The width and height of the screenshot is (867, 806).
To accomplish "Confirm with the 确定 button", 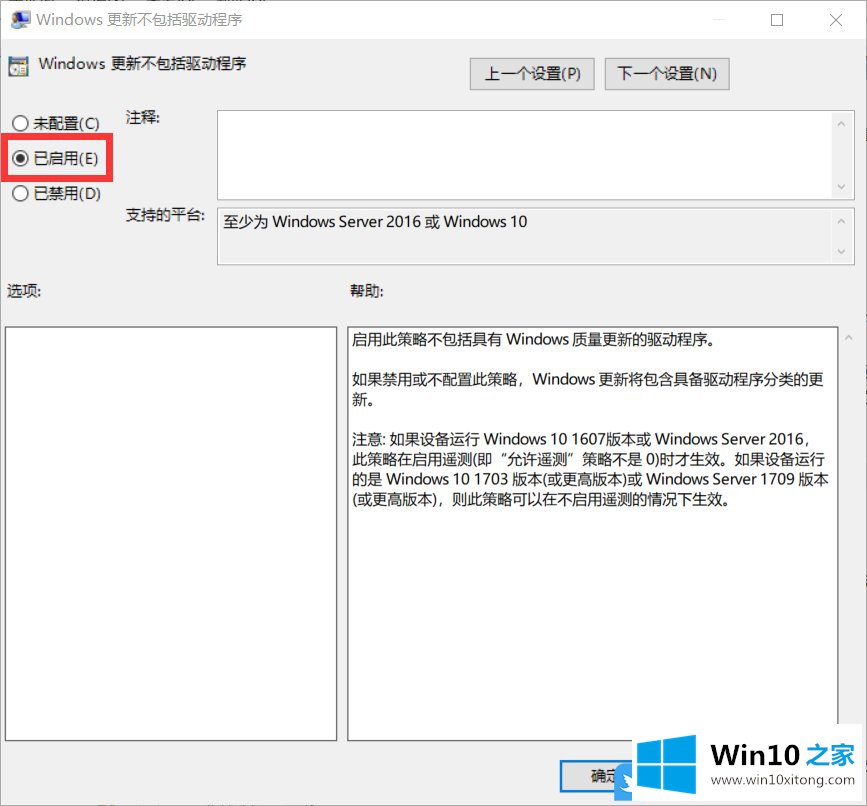I will pyautogui.click(x=596, y=776).
